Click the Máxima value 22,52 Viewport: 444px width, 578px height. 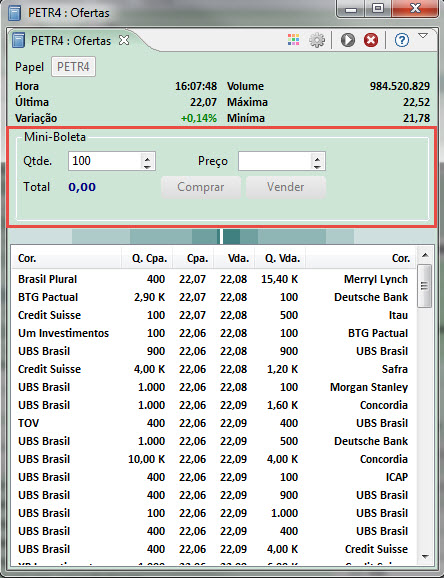coord(416,102)
